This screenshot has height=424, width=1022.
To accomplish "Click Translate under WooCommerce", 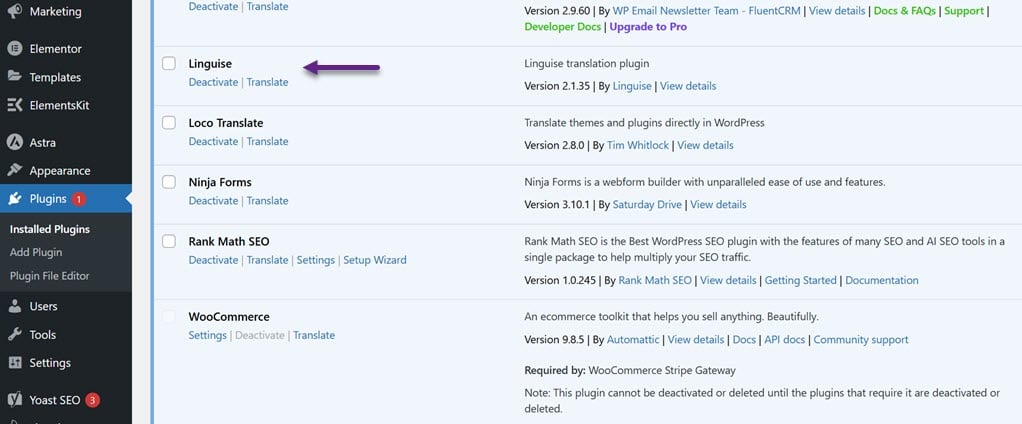I will (314, 335).
